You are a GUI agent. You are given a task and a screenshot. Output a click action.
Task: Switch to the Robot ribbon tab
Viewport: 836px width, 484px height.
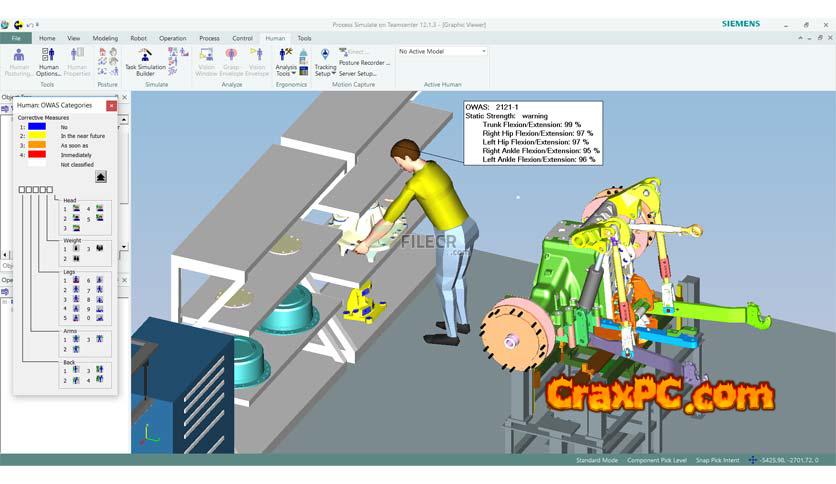point(138,38)
